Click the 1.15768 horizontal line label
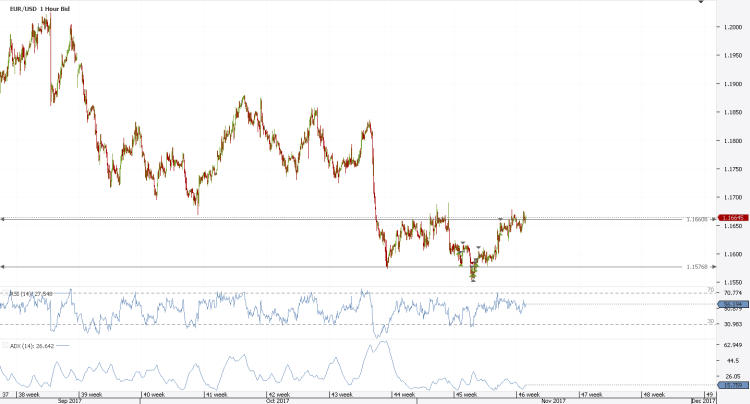The height and width of the screenshot is (404, 750). (697, 267)
